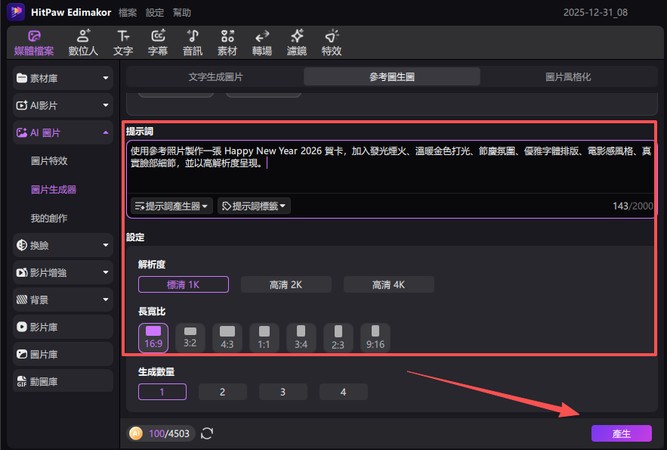Select 1:1 aspect ratio
The width and height of the screenshot is (667, 450).
(x=264, y=338)
